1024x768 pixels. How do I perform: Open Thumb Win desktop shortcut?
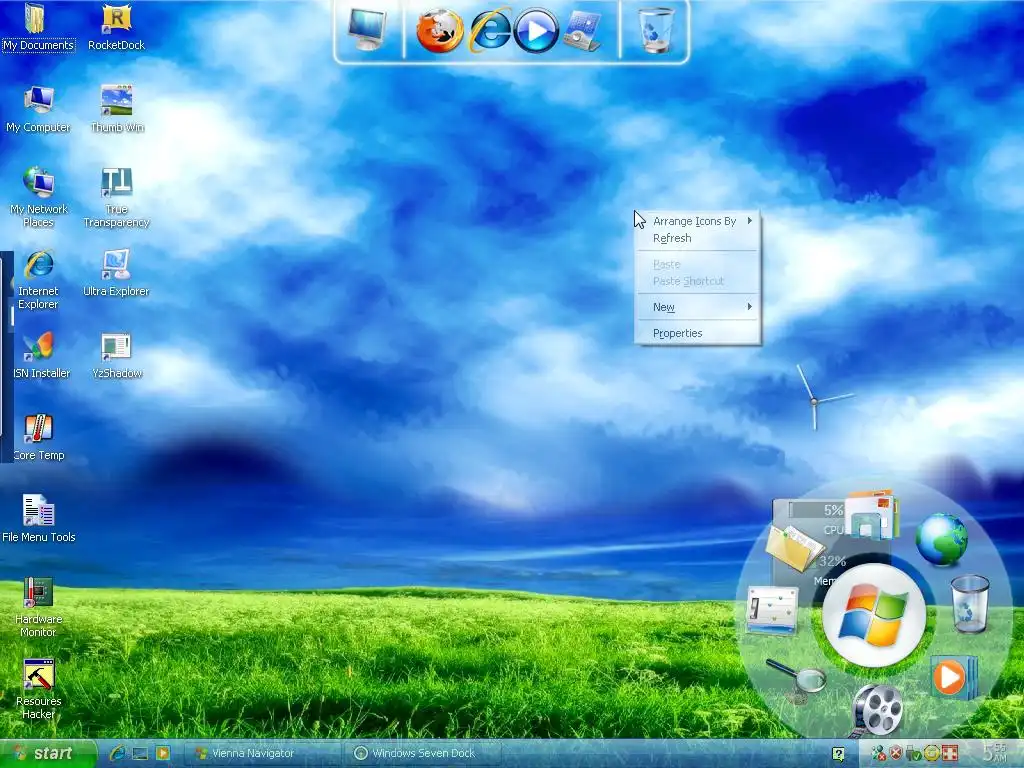coord(117,110)
